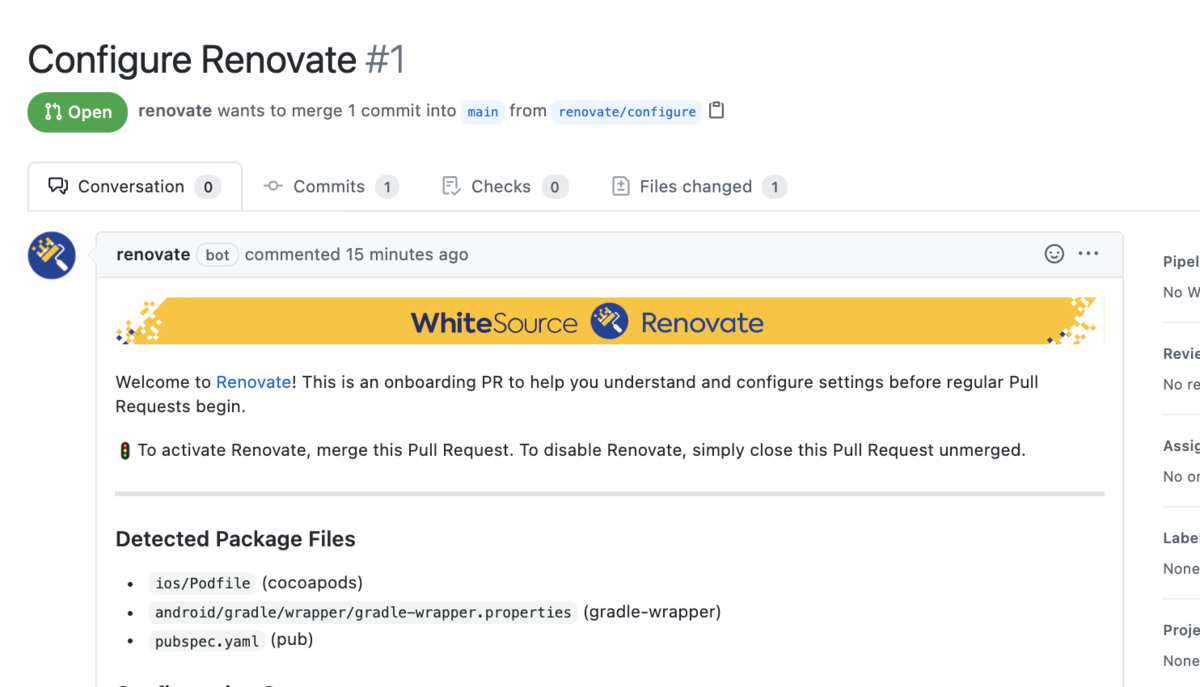
Task: Click the Conversation speech bubble icon
Action: click(x=58, y=186)
